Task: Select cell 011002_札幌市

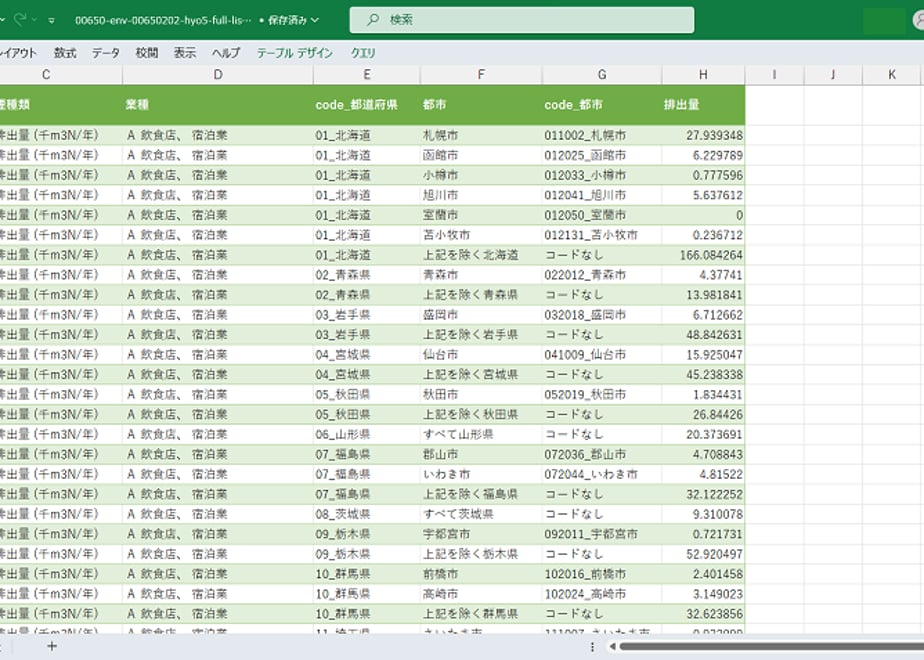Action: tap(602, 136)
